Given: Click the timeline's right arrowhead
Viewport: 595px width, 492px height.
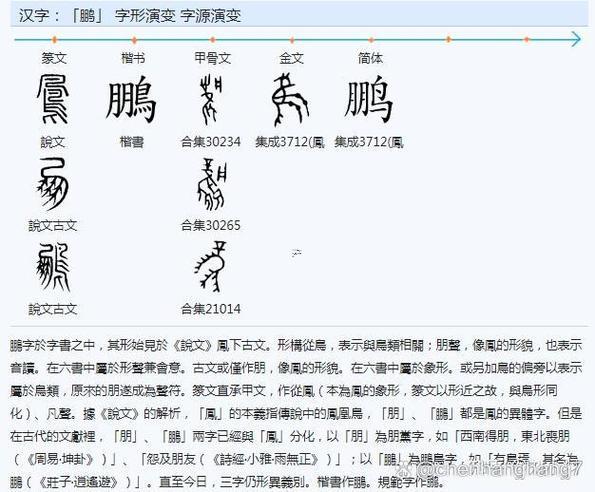Looking at the screenshot, I should click(x=575, y=39).
